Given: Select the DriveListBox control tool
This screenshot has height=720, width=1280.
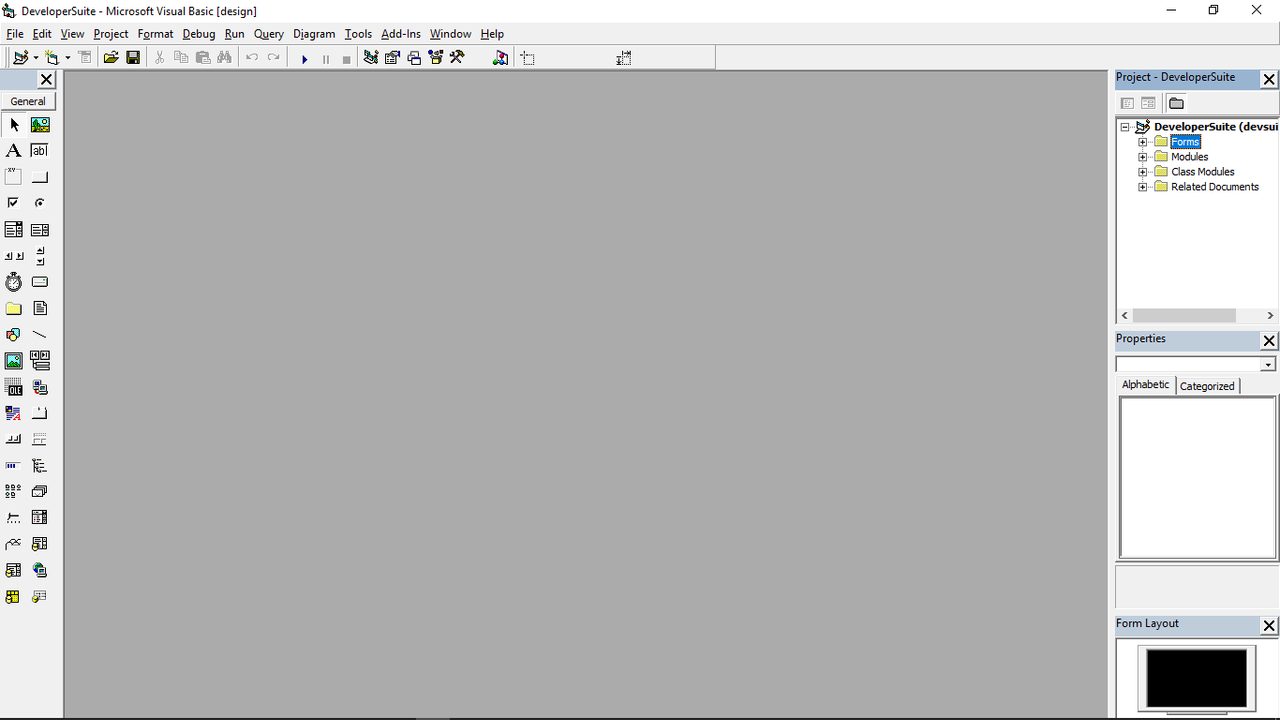Looking at the screenshot, I should coord(40,282).
